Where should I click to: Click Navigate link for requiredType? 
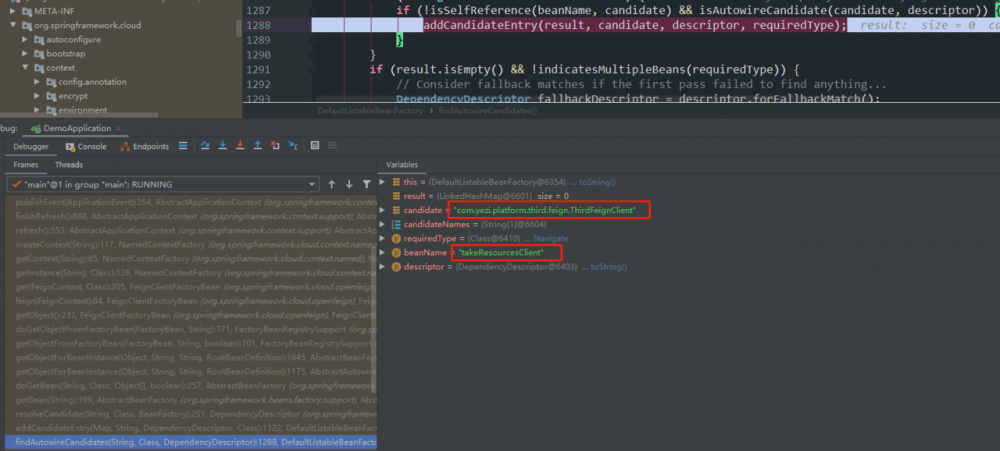pyautogui.click(x=550, y=239)
